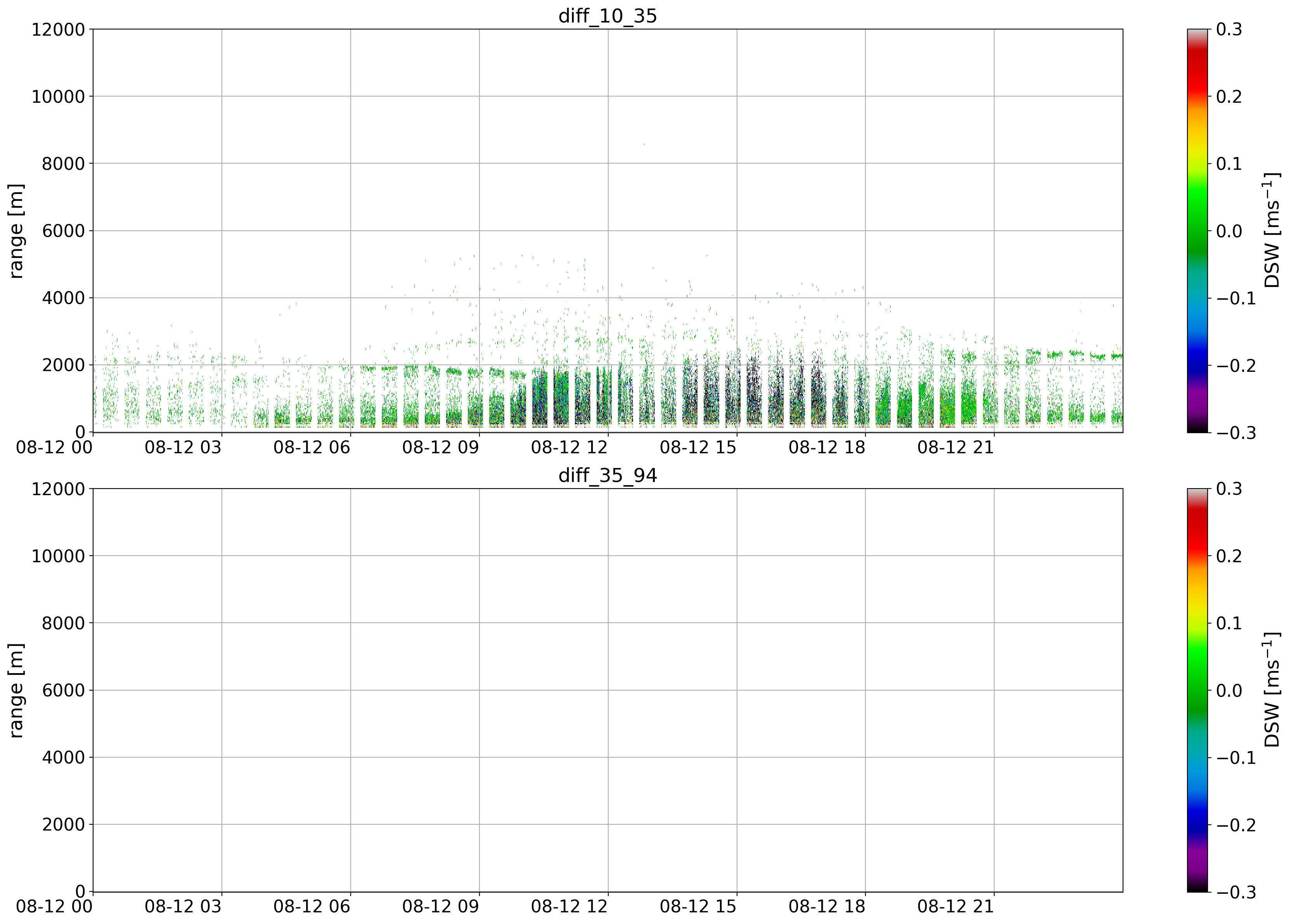Click x-tick "08-12 03" under the diff_10_35 plot
Image resolution: width=1291 pixels, height=924 pixels.
pos(183,447)
